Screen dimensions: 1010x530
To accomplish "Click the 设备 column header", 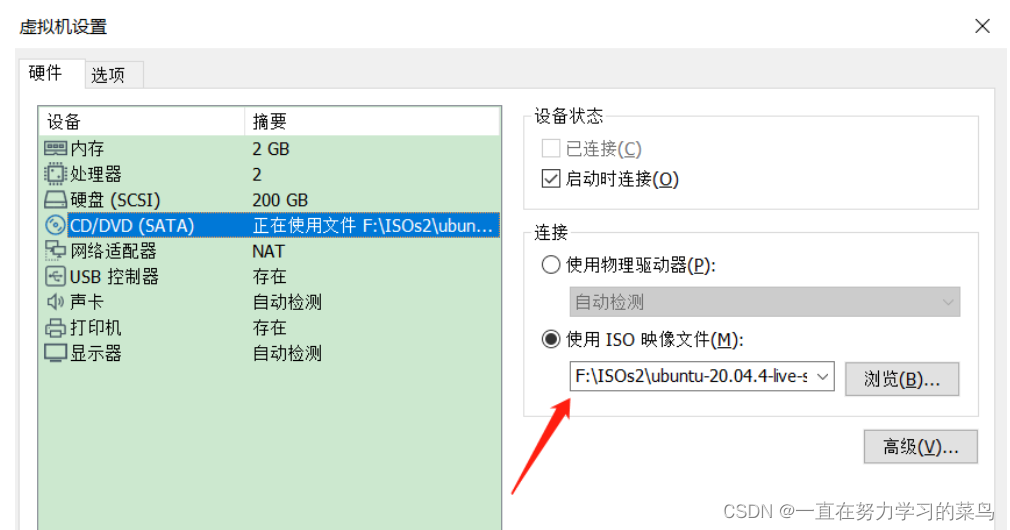I will tap(142, 121).
